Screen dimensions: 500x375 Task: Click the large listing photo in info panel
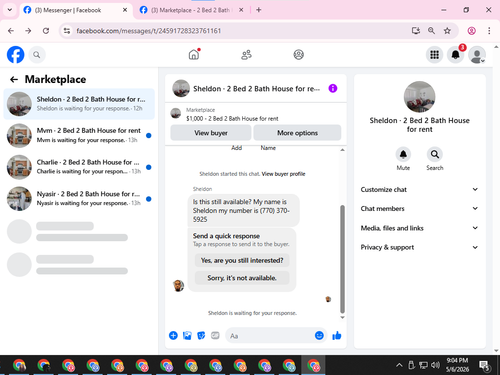point(419,97)
